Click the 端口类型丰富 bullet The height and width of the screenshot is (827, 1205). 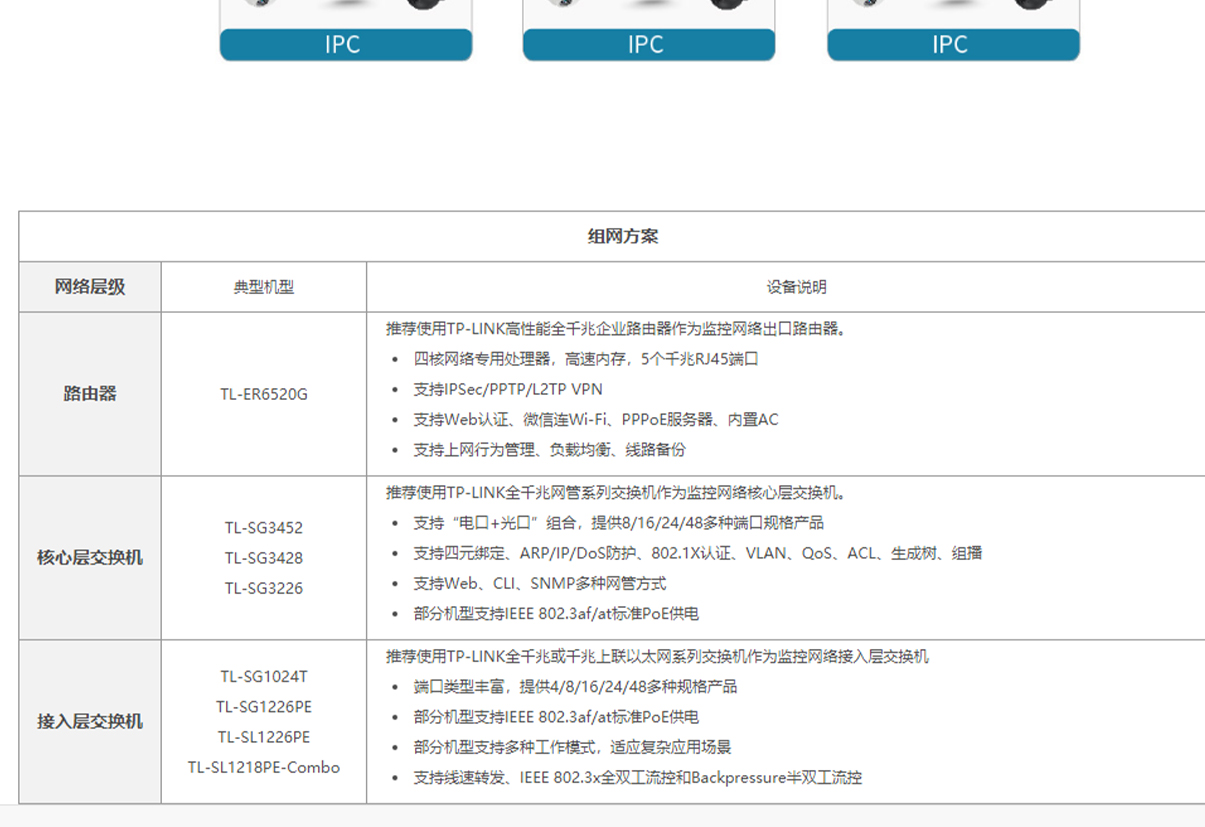pyautogui.click(x=575, y=687)
